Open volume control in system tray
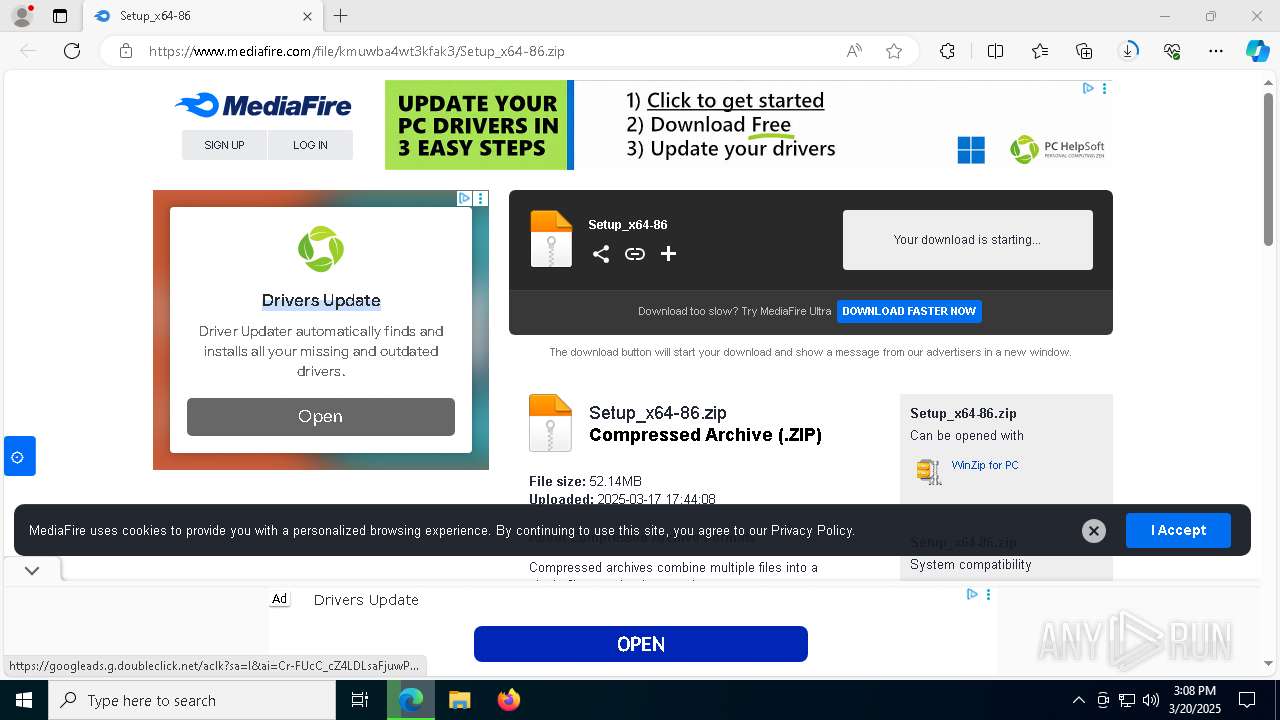This screenshot has height=720, width=1280. click(x=1151, y=700)
